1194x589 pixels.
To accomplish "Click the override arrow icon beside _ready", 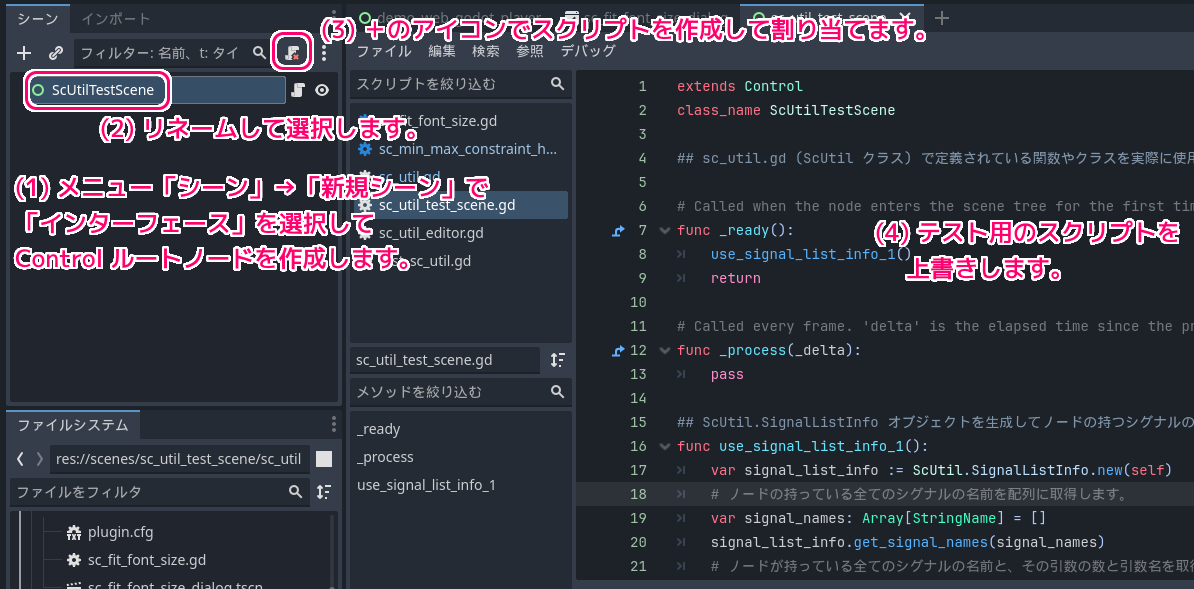I will [x=618, y=231].
